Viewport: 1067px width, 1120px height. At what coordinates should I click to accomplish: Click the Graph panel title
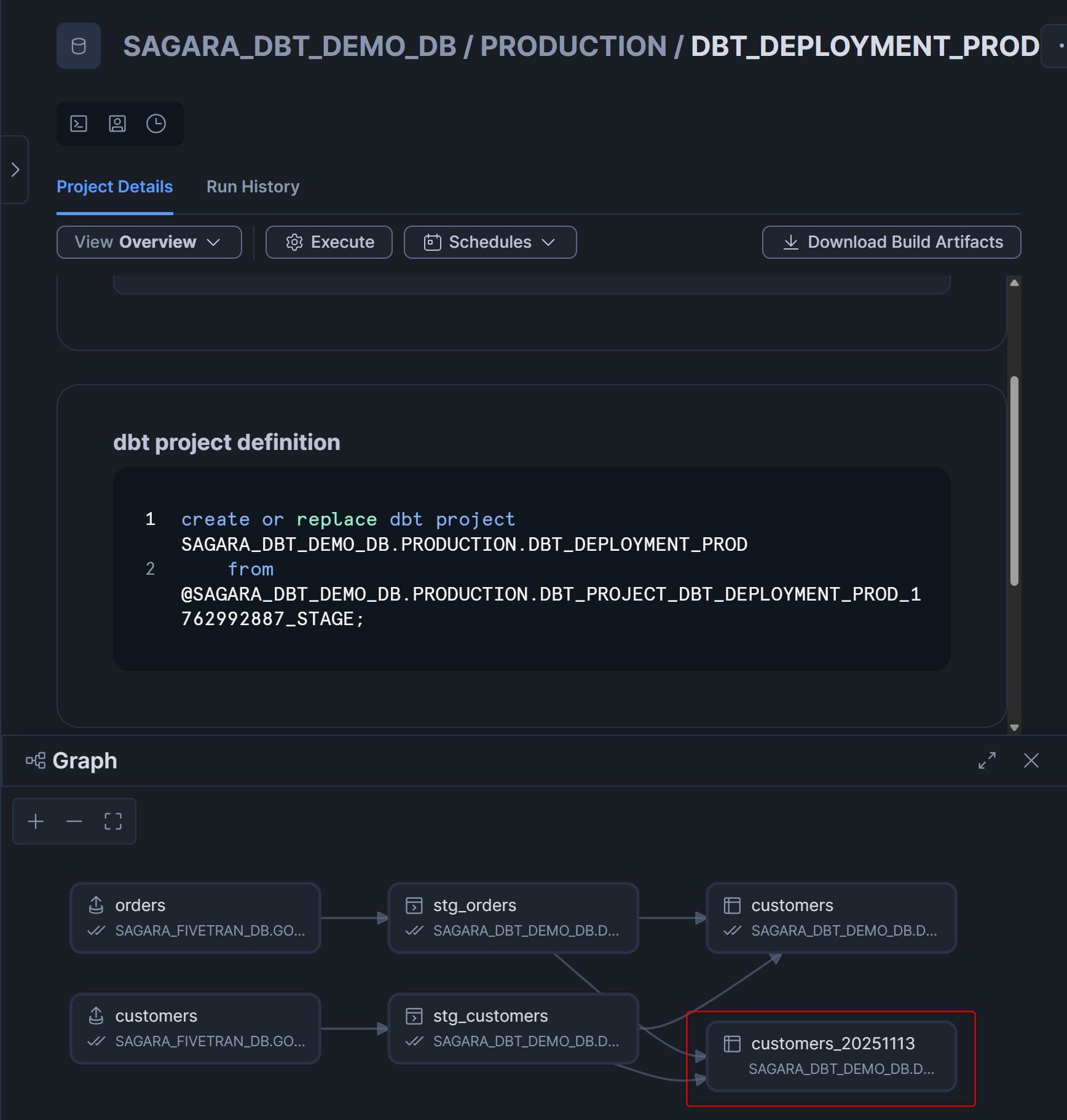pyautogui.click(x=85, y=761)
